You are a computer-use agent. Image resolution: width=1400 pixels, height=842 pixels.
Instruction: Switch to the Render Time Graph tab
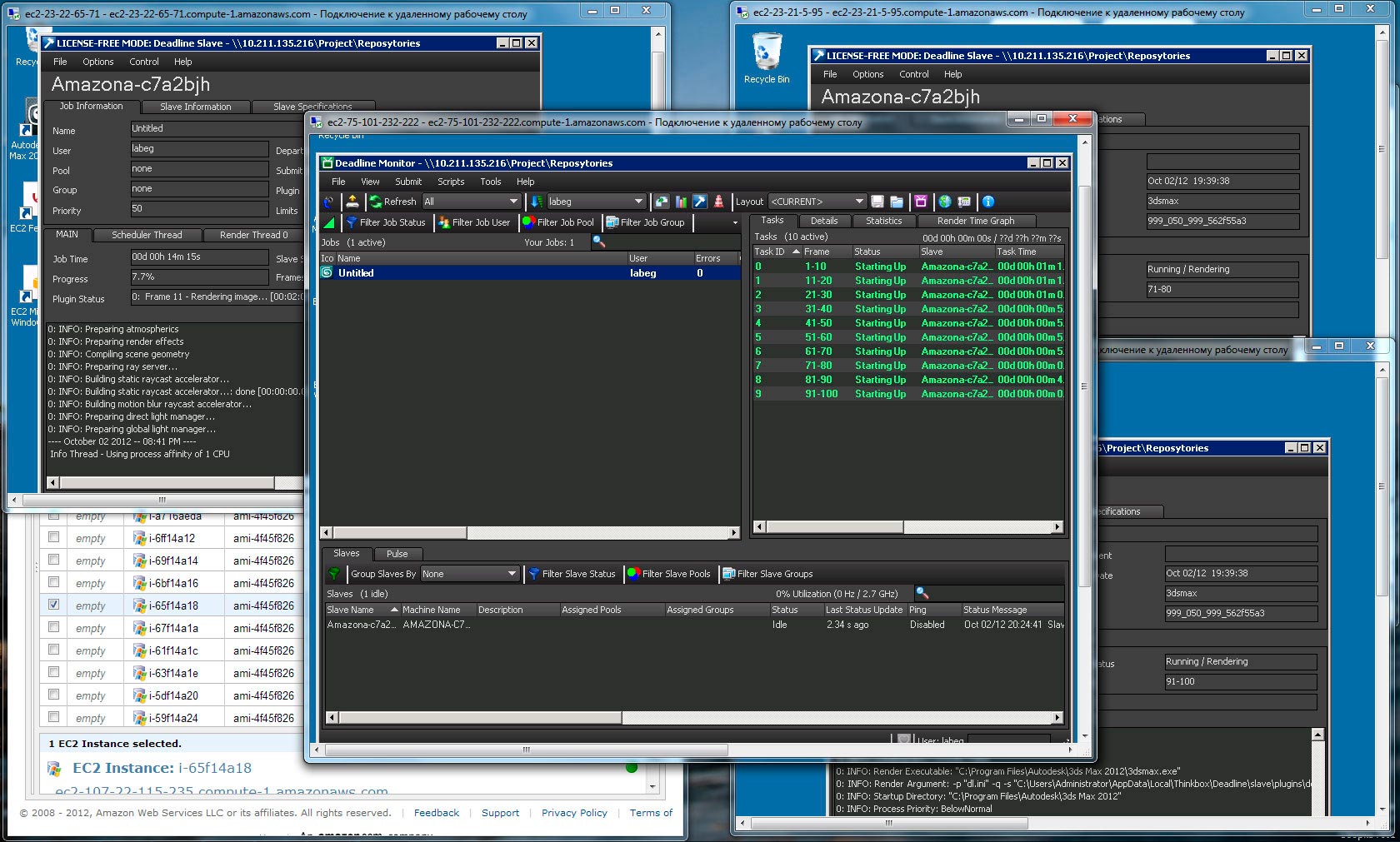(x=975, y=221)
